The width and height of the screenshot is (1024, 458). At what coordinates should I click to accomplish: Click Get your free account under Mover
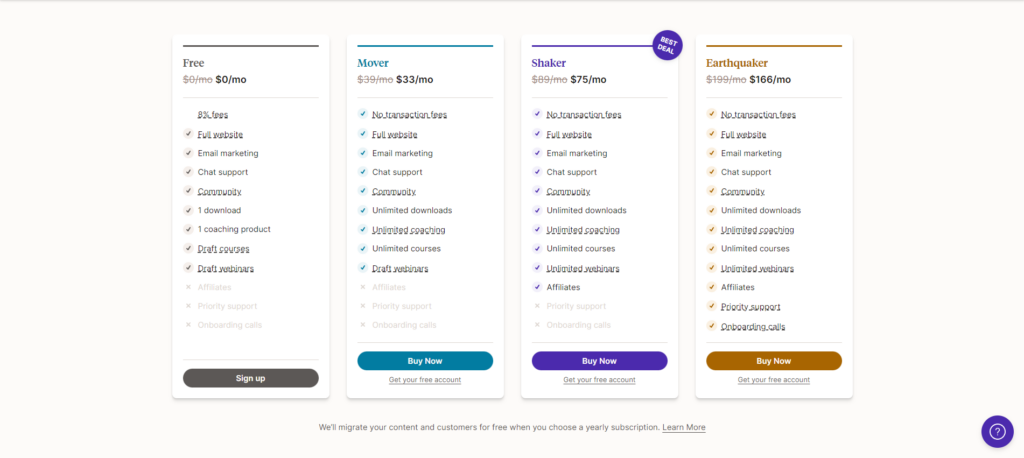(x=425, y=380)
